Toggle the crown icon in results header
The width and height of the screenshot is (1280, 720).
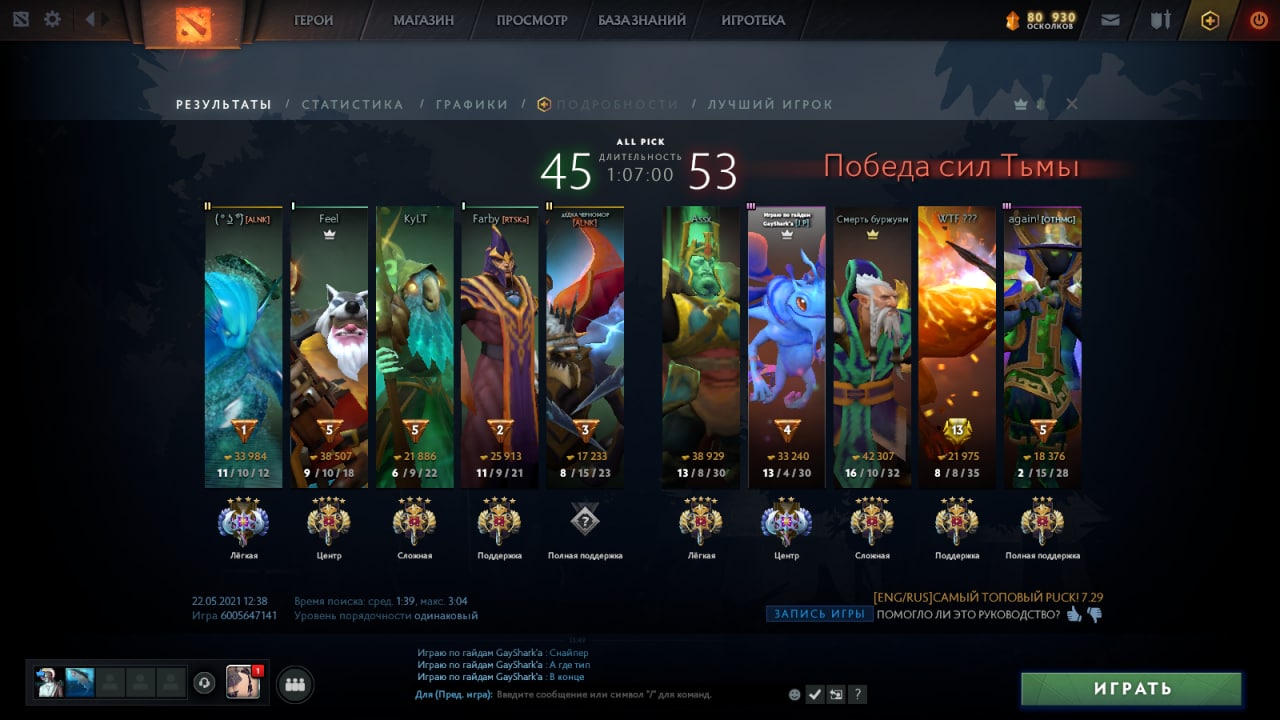[x=1021, y=104]
